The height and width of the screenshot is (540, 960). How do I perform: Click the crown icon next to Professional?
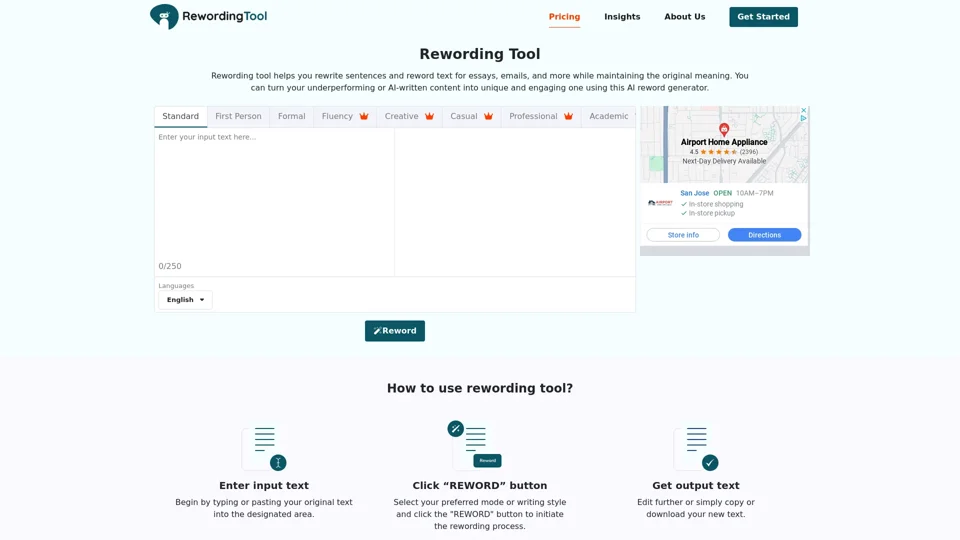coord(568,116)
